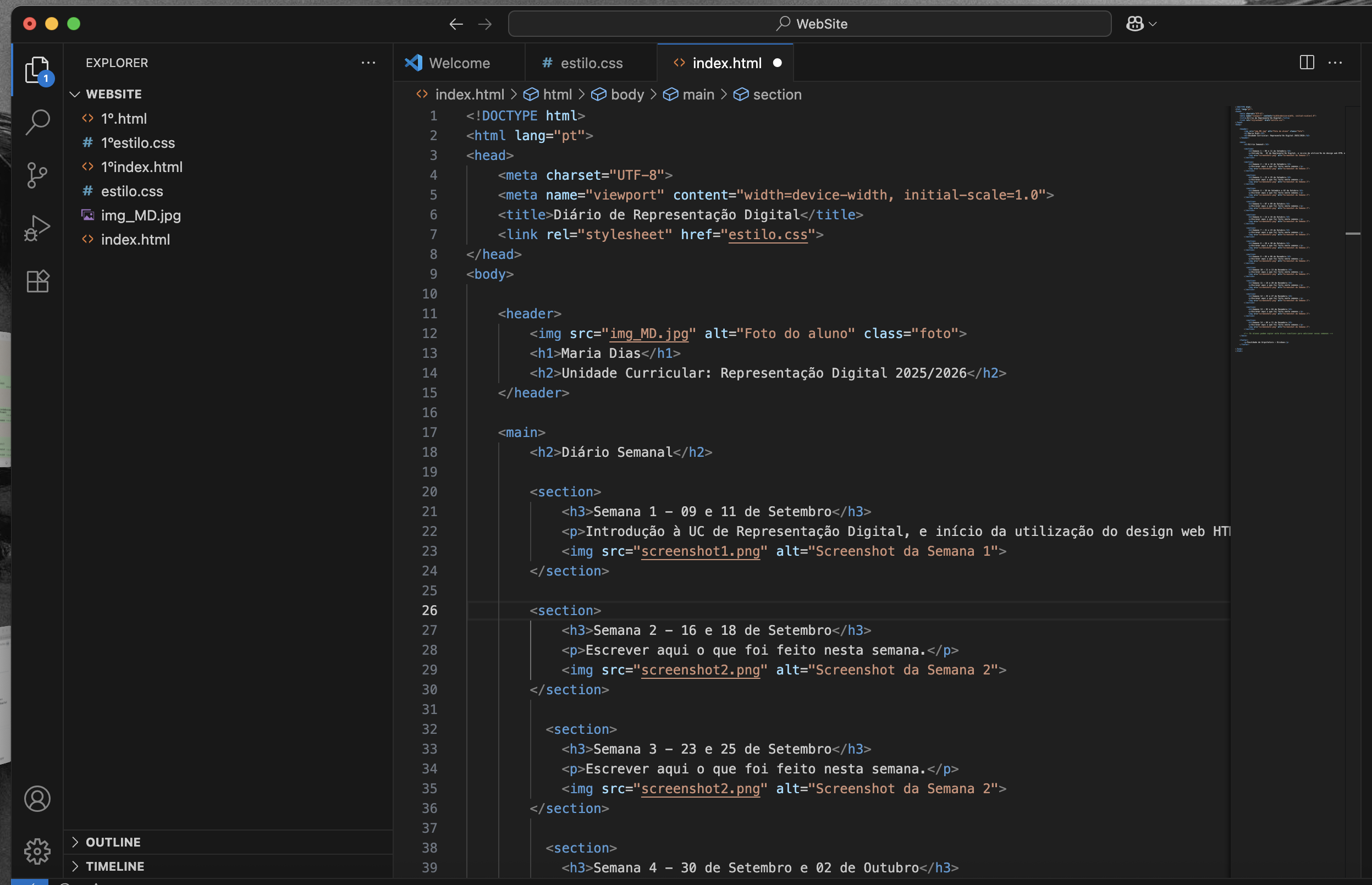The height and width of the screenshot is (885, 1372).
Task: Follow screenshot2.png link on line 35
Action: pyautogui.click(x=700, y=788)
